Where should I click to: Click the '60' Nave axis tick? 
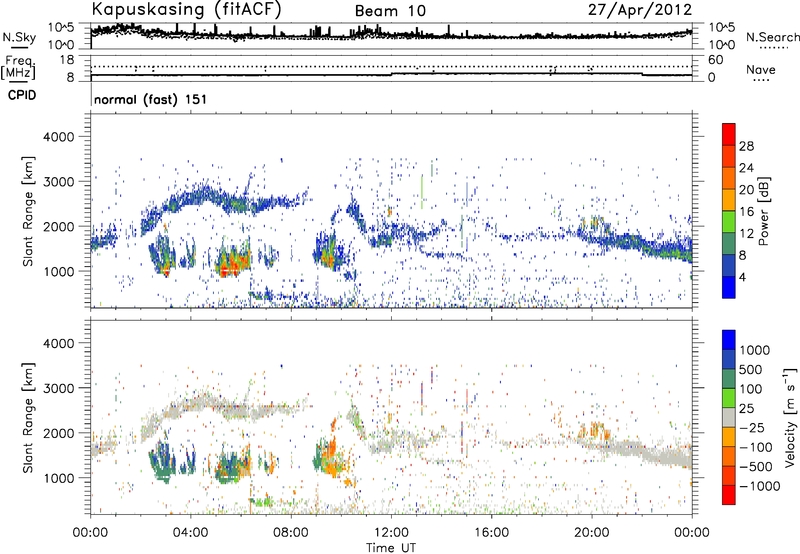715,60
